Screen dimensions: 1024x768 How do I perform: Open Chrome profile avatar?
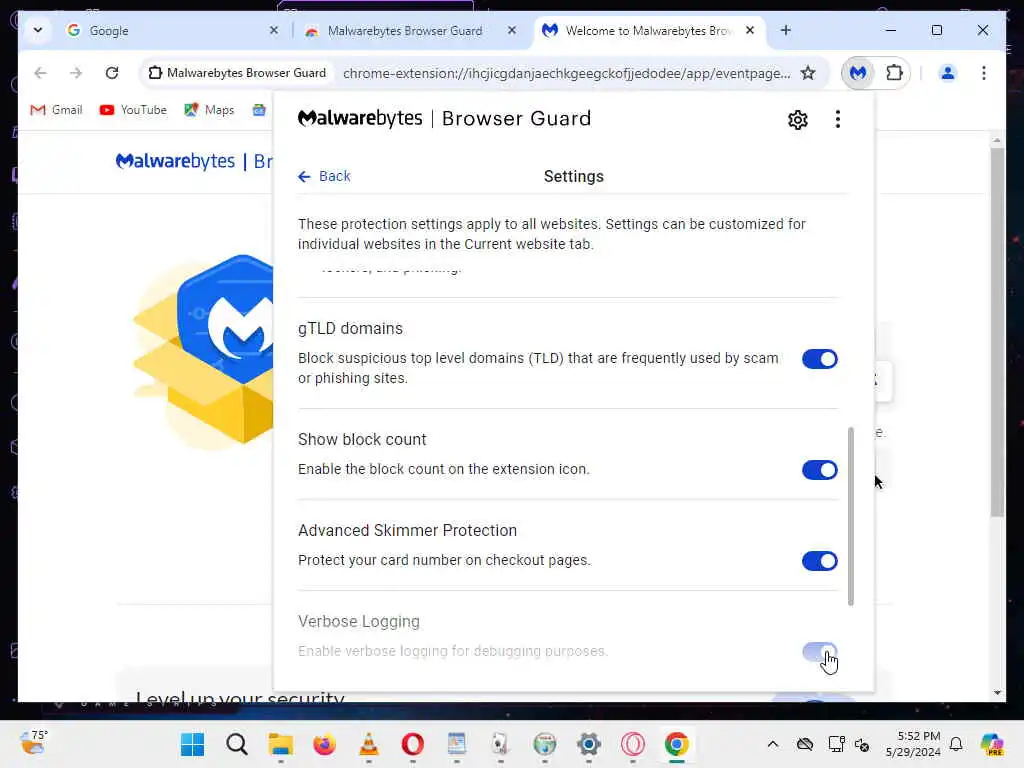[x=948, y=73]
